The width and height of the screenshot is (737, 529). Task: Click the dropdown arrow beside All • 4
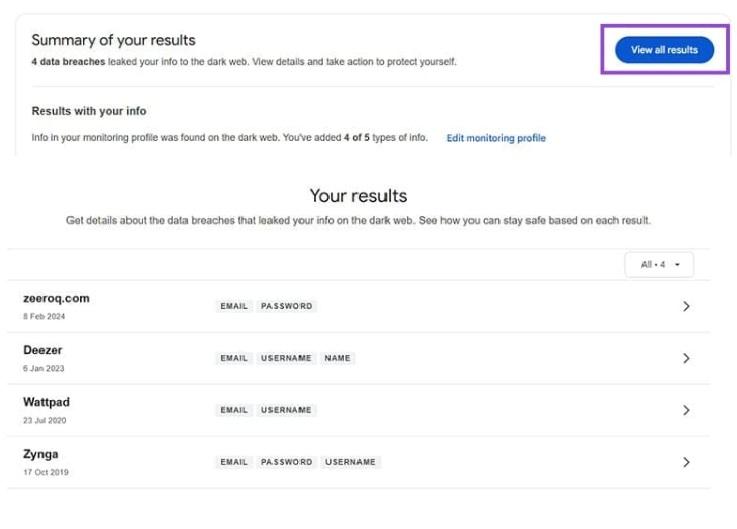click(677, 265)
